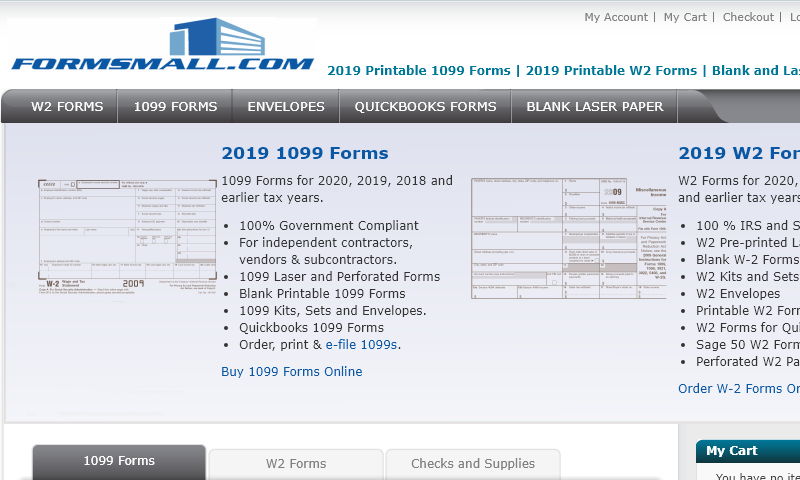The height and width of the screenshot is (480, 800).
Task: Click the 1099 Miscellaneous Income form image
Action: pos(569,238)
